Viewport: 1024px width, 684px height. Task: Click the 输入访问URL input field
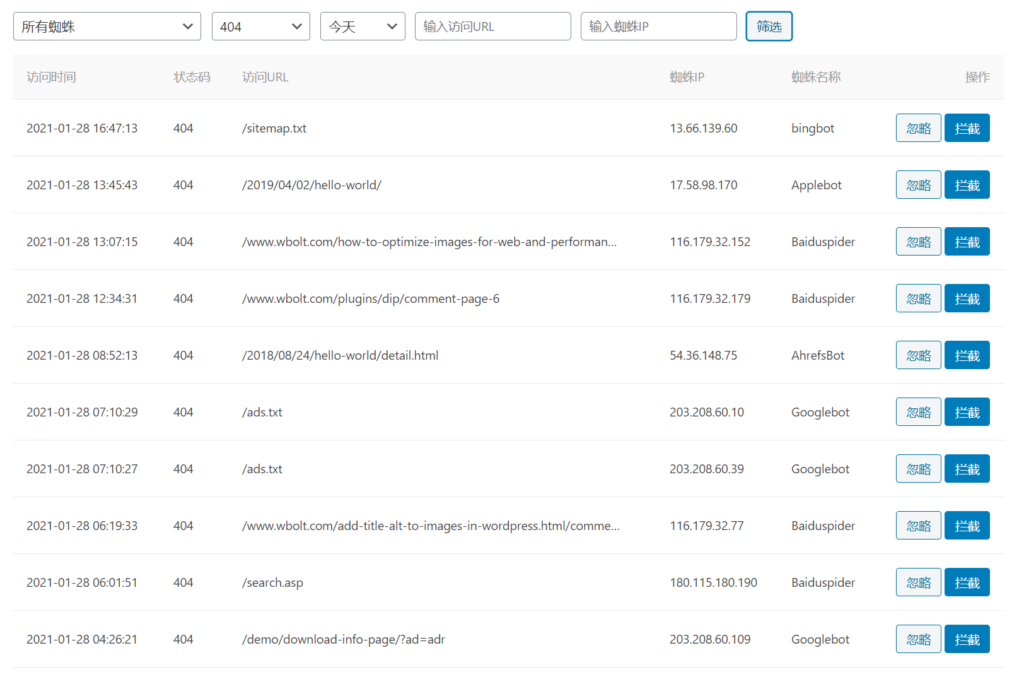[493, 27]
